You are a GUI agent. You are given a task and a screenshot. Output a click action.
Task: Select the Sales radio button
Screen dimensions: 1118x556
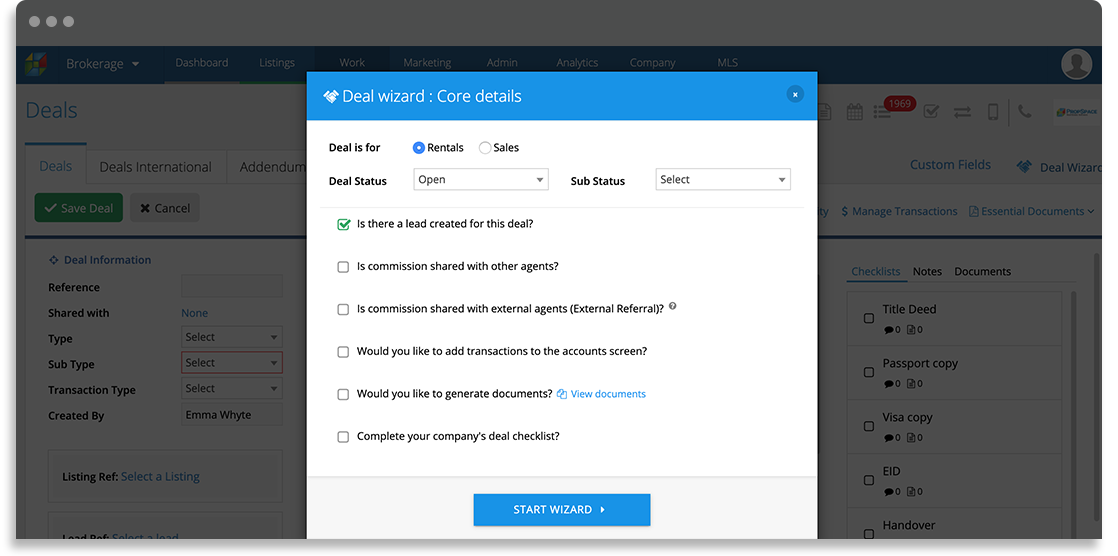click(485, 148)
